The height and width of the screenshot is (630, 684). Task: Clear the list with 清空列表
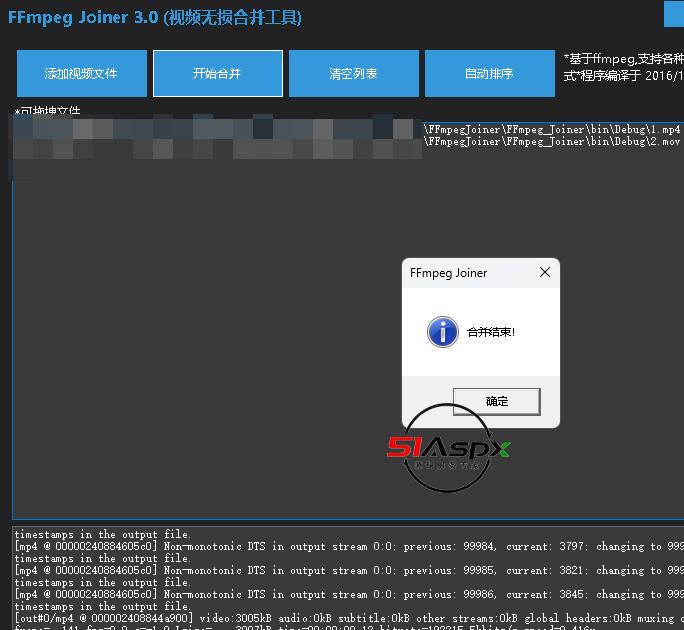(354, 73)
